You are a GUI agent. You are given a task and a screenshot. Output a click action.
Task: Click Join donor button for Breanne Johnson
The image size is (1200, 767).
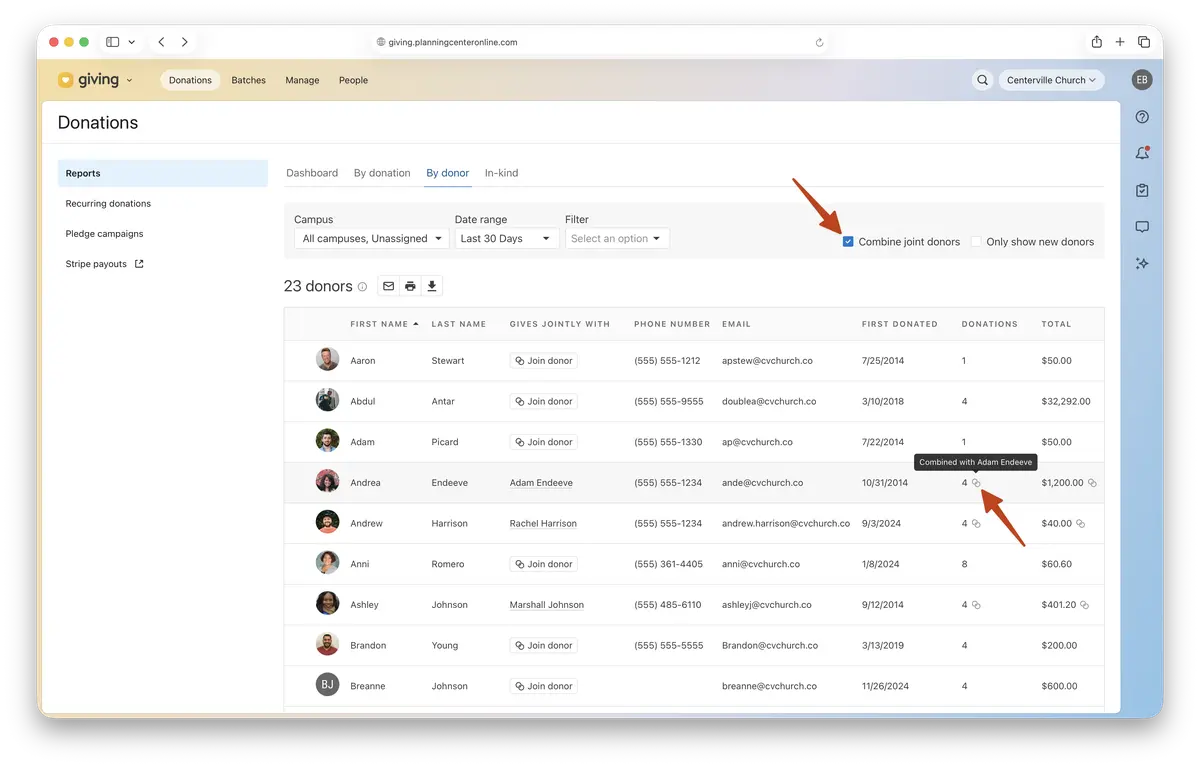[x=544, y=686]
